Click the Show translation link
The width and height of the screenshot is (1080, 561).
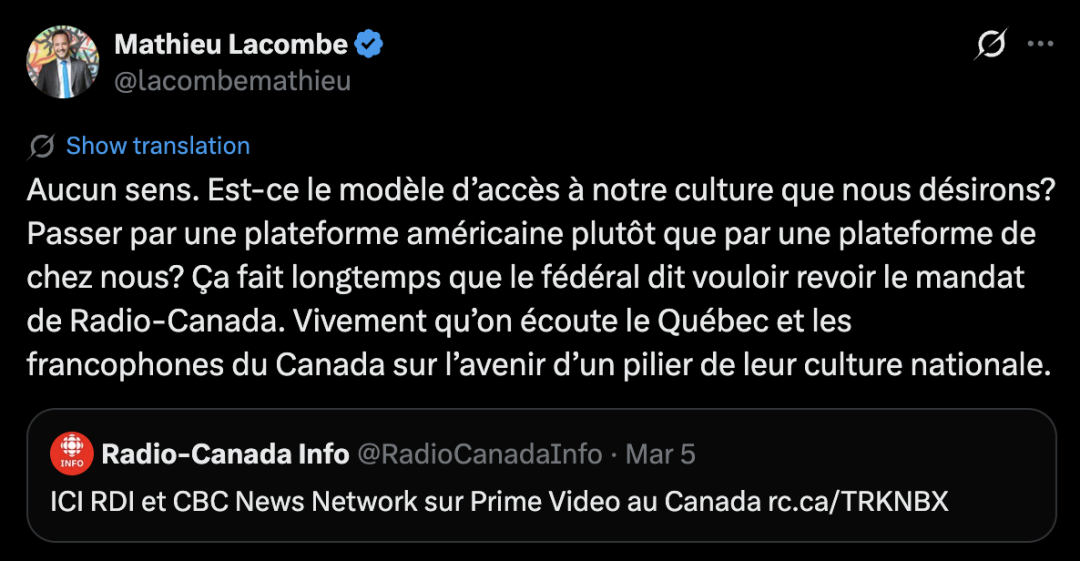pyautogui.click(x=158, y=146)
